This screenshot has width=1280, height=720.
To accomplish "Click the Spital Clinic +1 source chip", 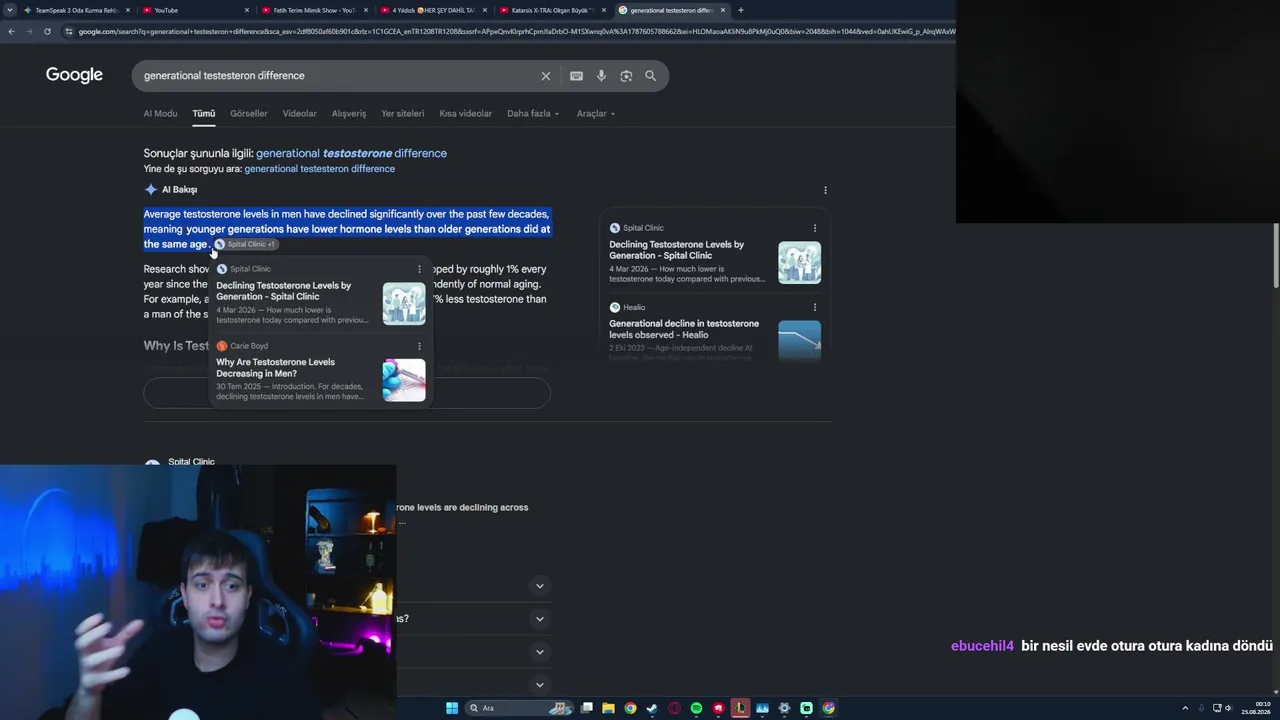I will (x=245, y=244).
